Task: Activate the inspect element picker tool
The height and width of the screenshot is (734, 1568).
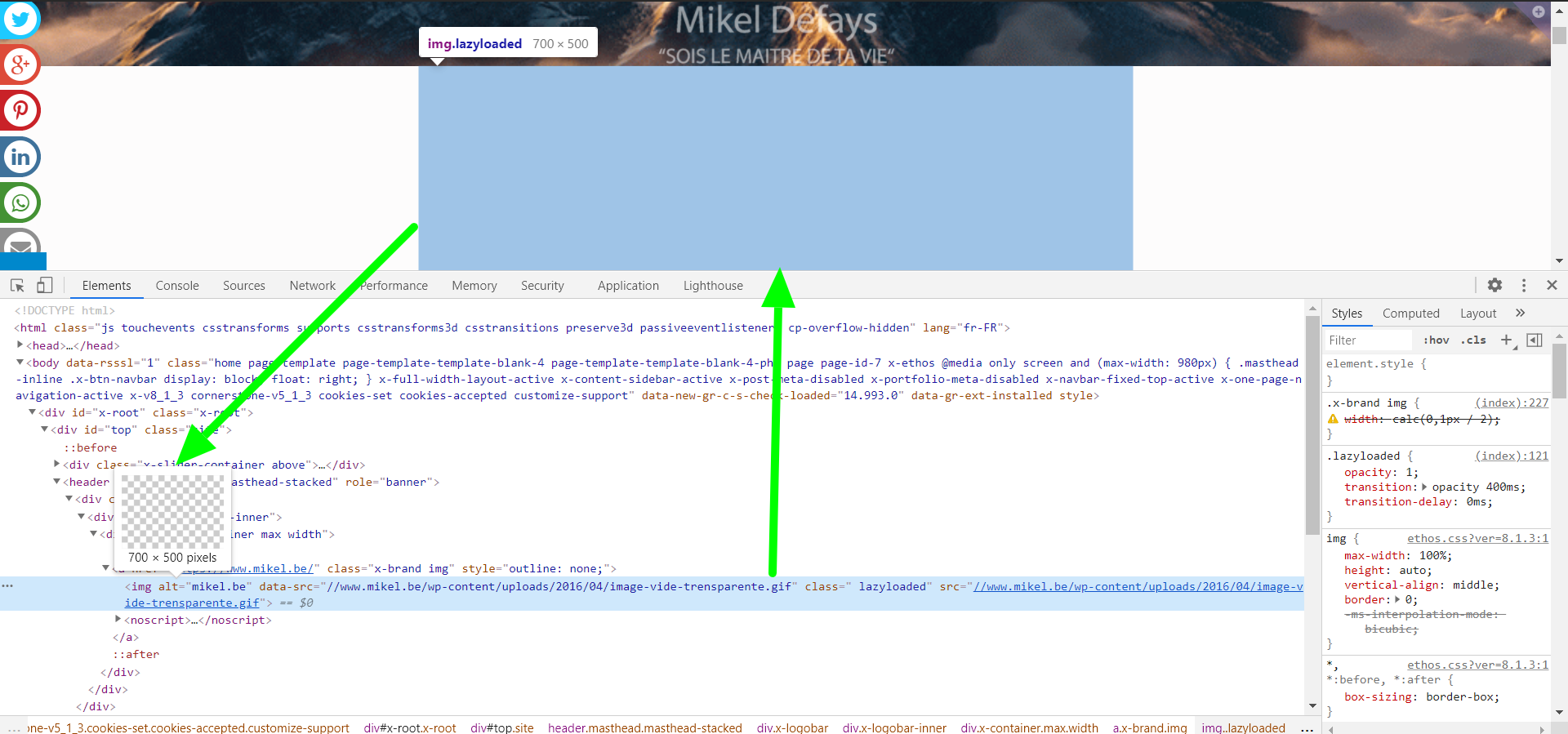Action: click(17, 285)
